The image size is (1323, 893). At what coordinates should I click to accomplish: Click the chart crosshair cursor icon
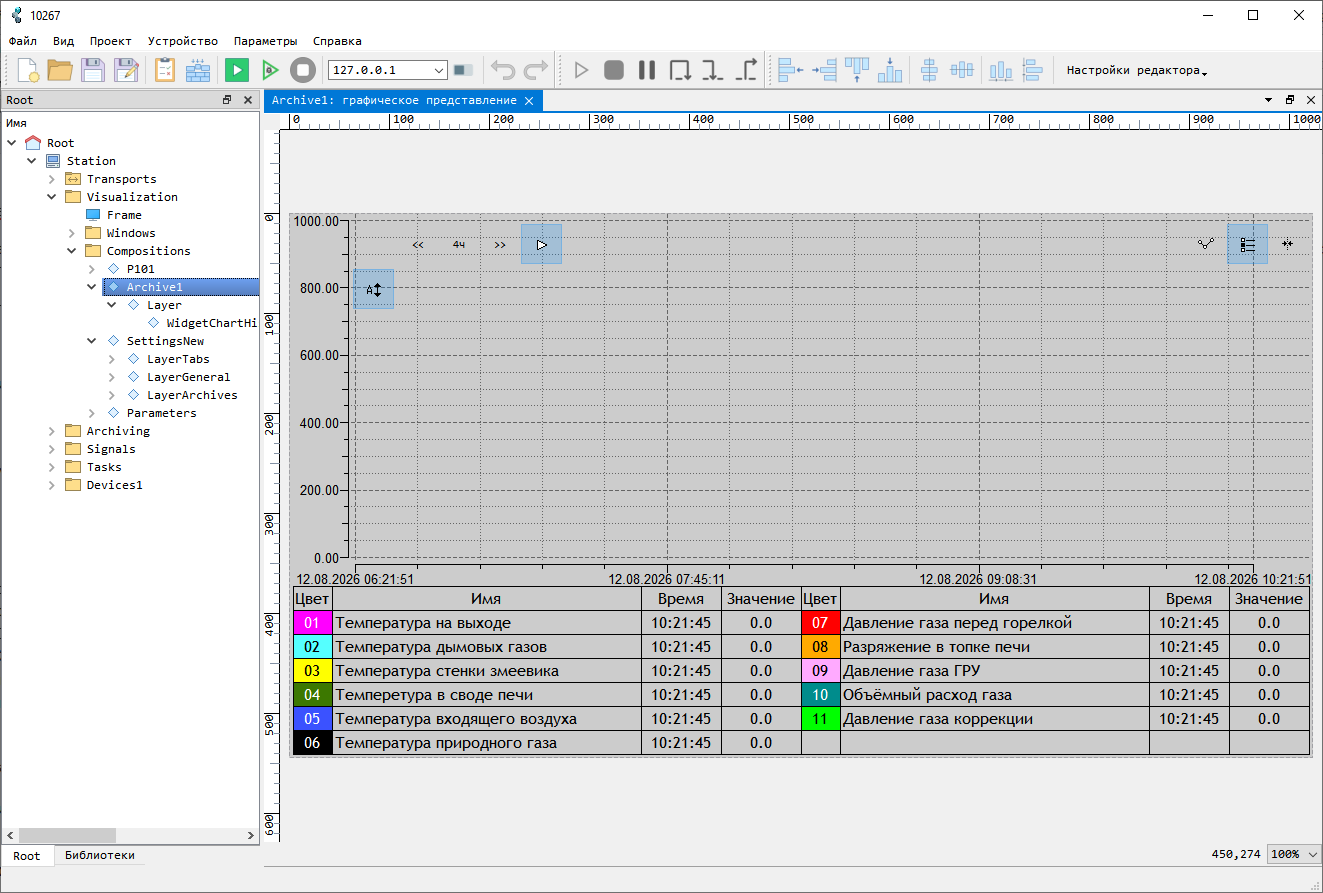(x=1288, y=243)
